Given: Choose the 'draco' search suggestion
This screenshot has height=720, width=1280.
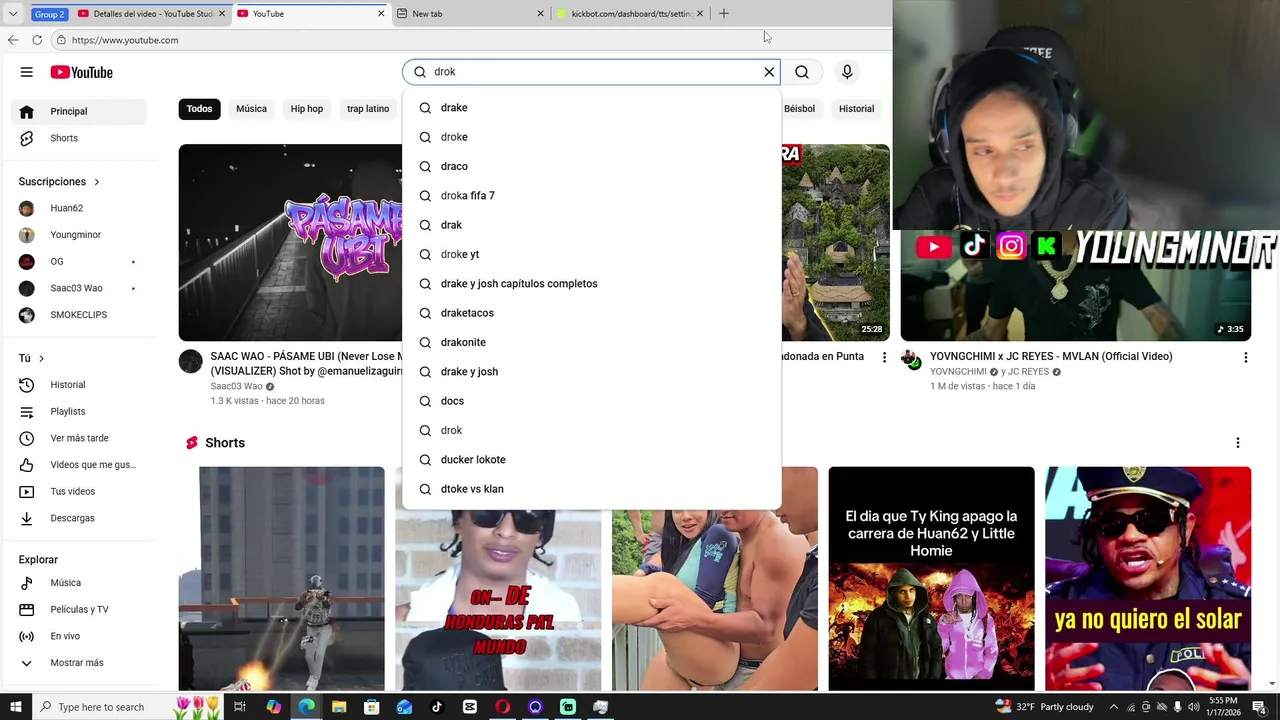Looking at the screenshot, I should point(591,166).
